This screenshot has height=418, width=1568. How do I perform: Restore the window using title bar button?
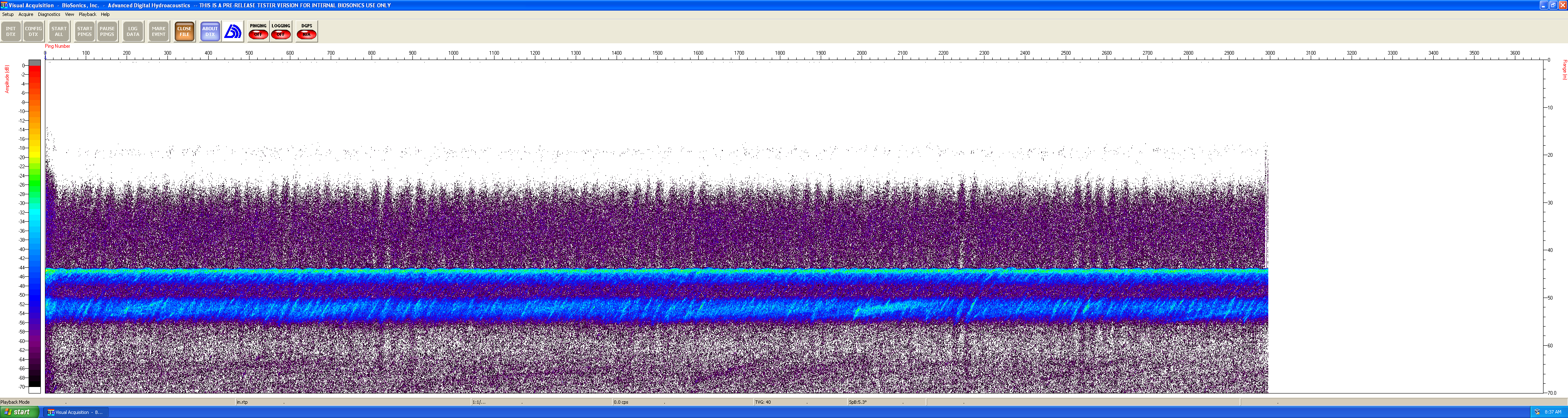[x=1553, y=5]
